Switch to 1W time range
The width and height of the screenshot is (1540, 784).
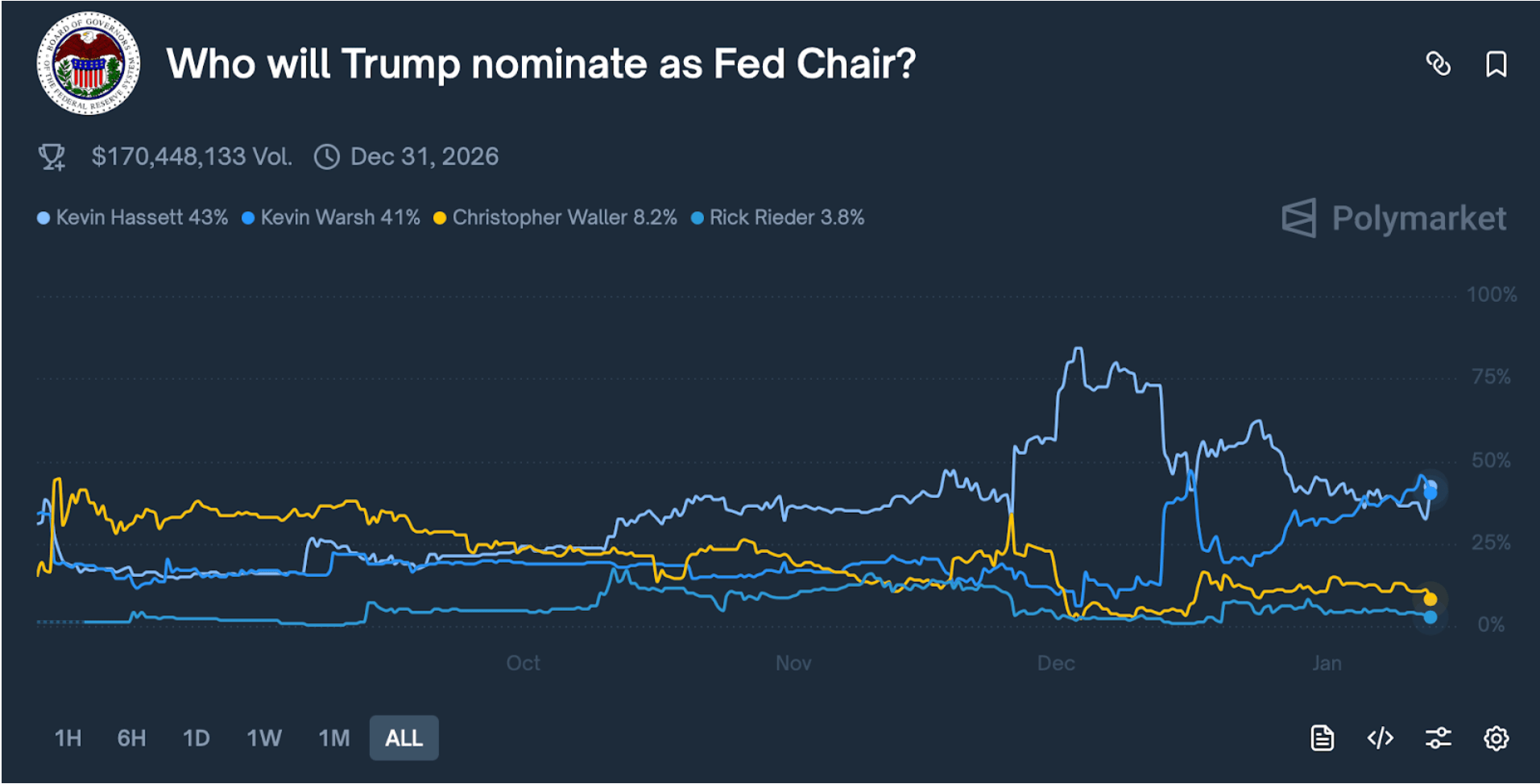pyautogui.click(x=263, y=737)
